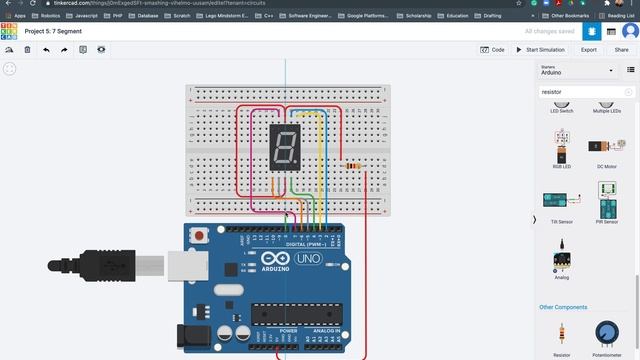Open the Database bookmarks folder

pyautogui.click(x=143, y=16)
